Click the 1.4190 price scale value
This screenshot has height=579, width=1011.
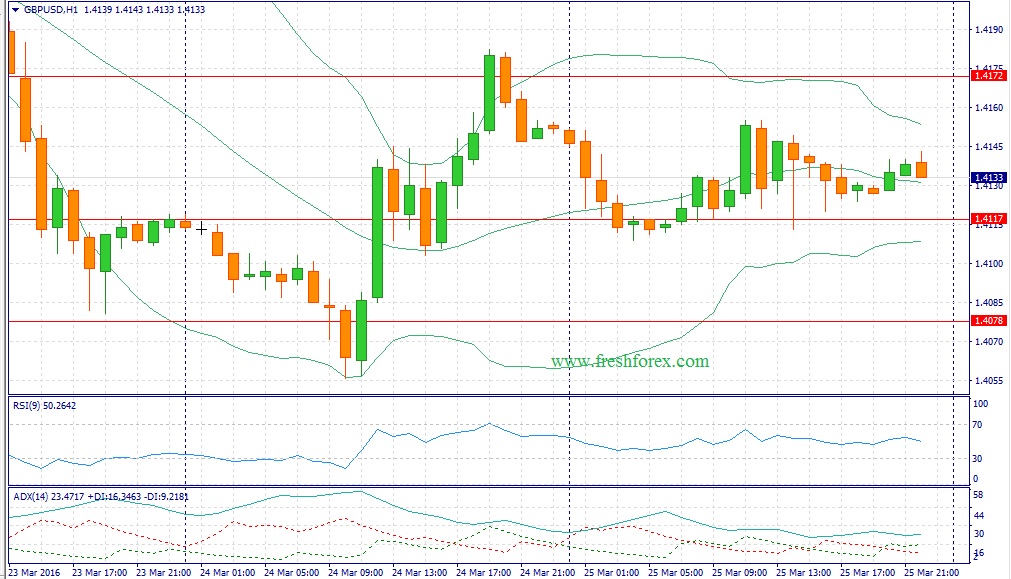(988, 30)
